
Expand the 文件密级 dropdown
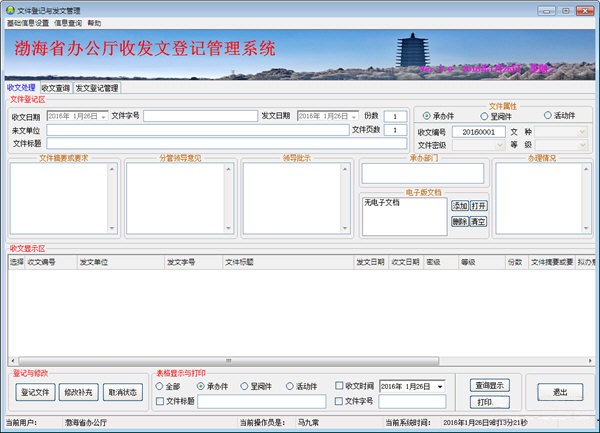499,145
